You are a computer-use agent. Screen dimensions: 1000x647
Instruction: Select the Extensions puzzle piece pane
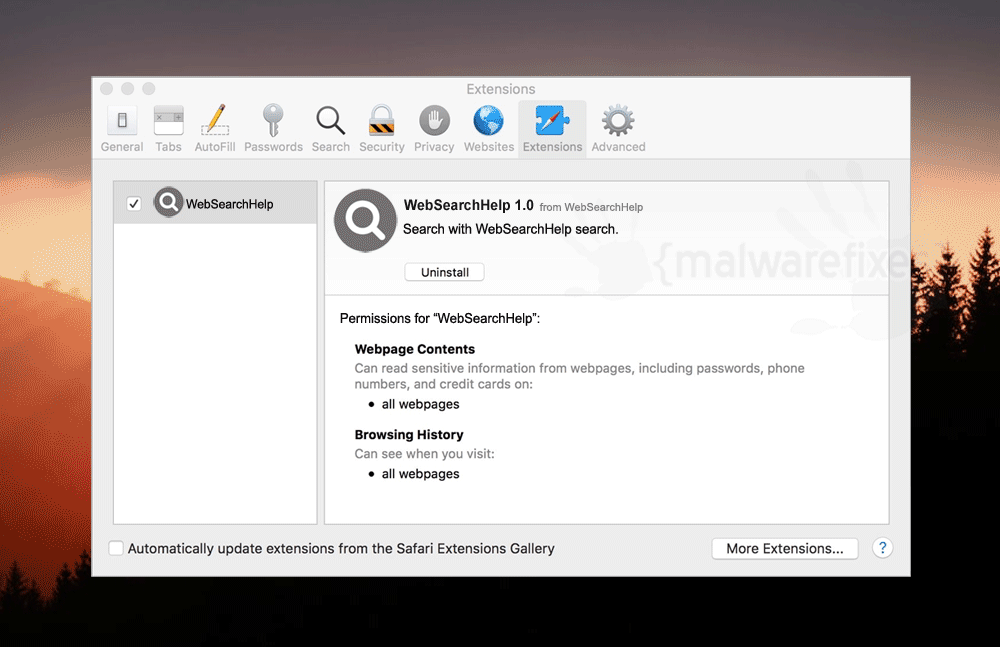(x=552, y=130)
